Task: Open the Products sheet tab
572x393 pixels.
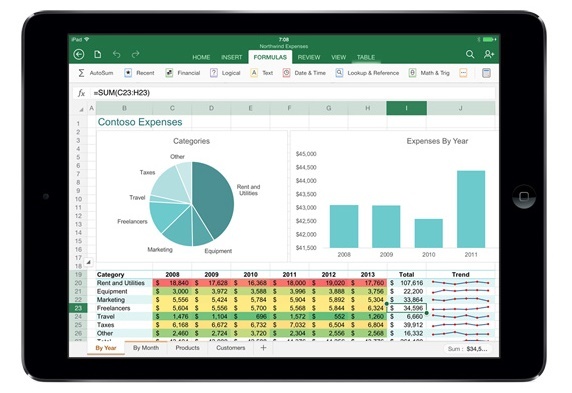Action: [x=188, y=348]
